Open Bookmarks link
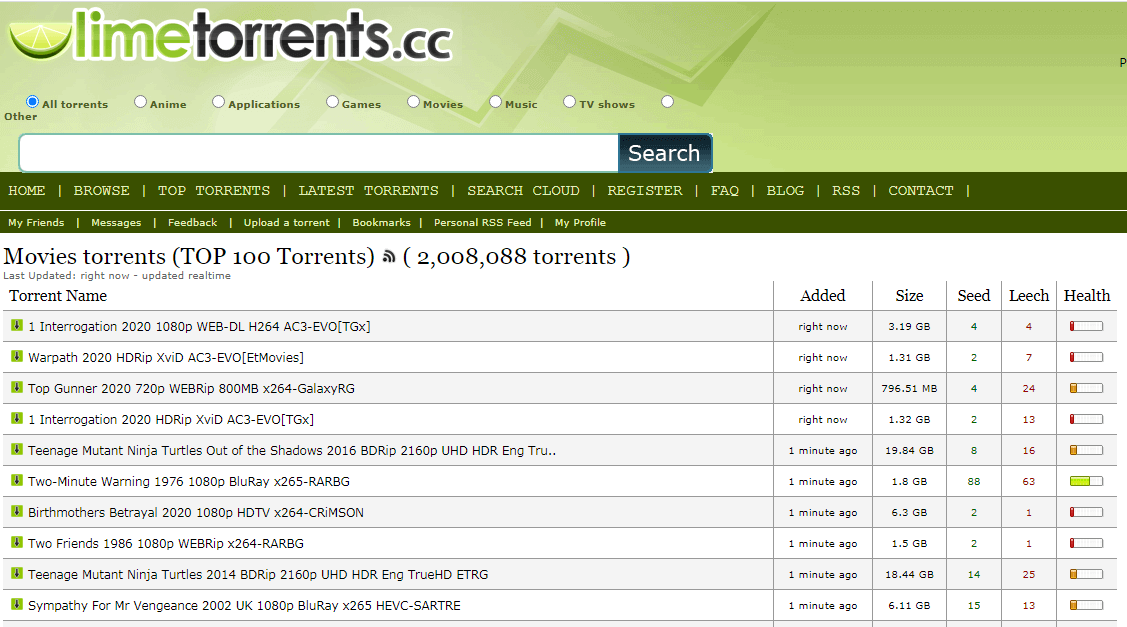This screenshot has width=1127, height=627. coord(382,222)
